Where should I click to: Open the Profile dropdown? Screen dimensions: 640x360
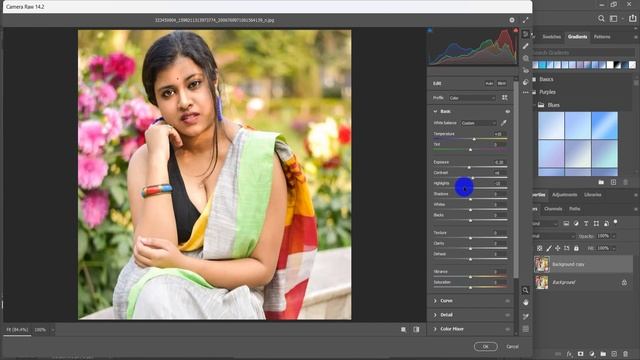(472, 98)
